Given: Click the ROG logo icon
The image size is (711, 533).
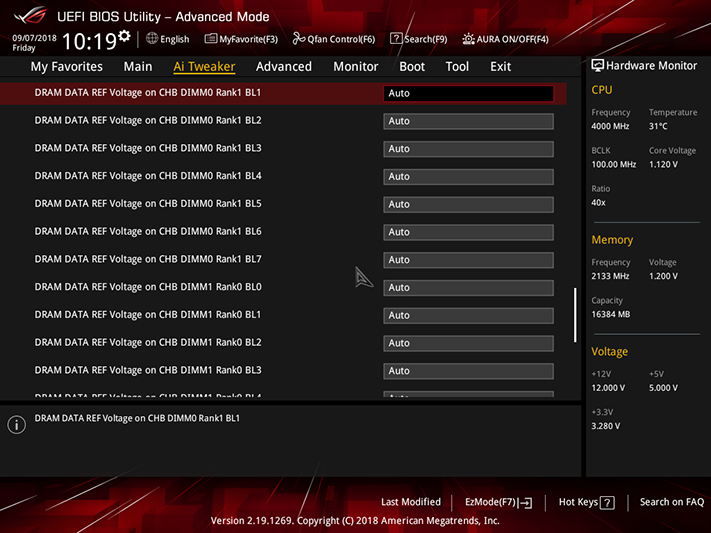Looking at the screenshot, I should [30, 15].
